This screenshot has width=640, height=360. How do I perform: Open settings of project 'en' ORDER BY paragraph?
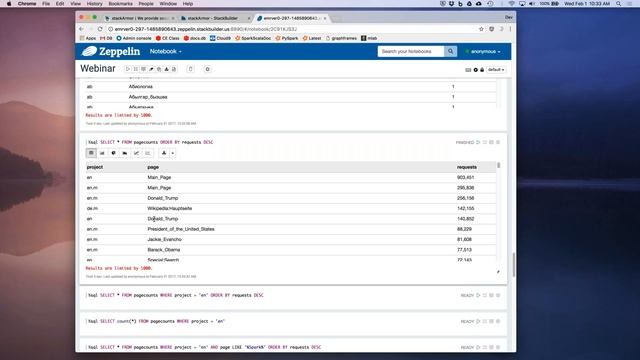498,295
